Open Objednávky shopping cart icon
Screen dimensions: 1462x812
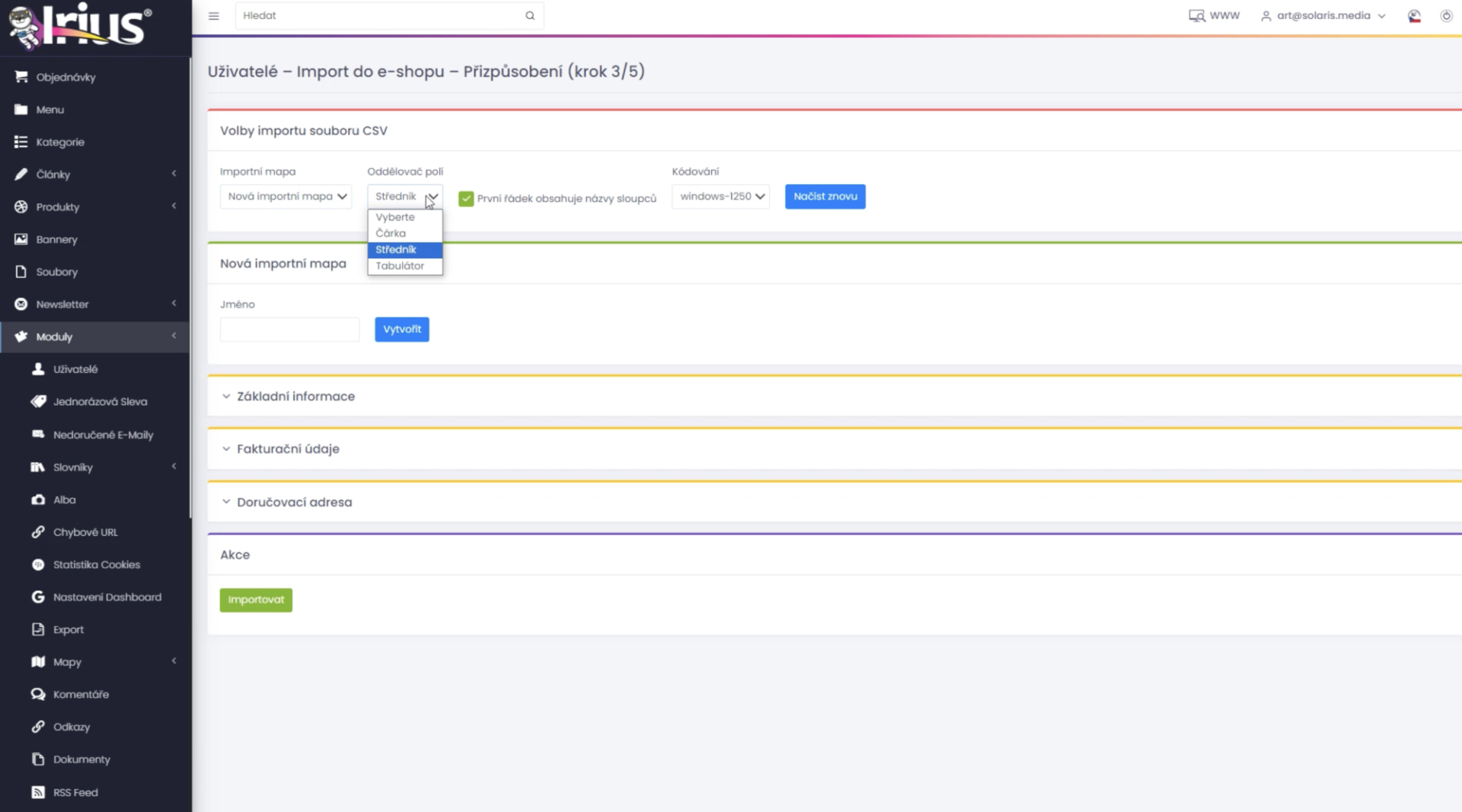(x=21, y=77)
